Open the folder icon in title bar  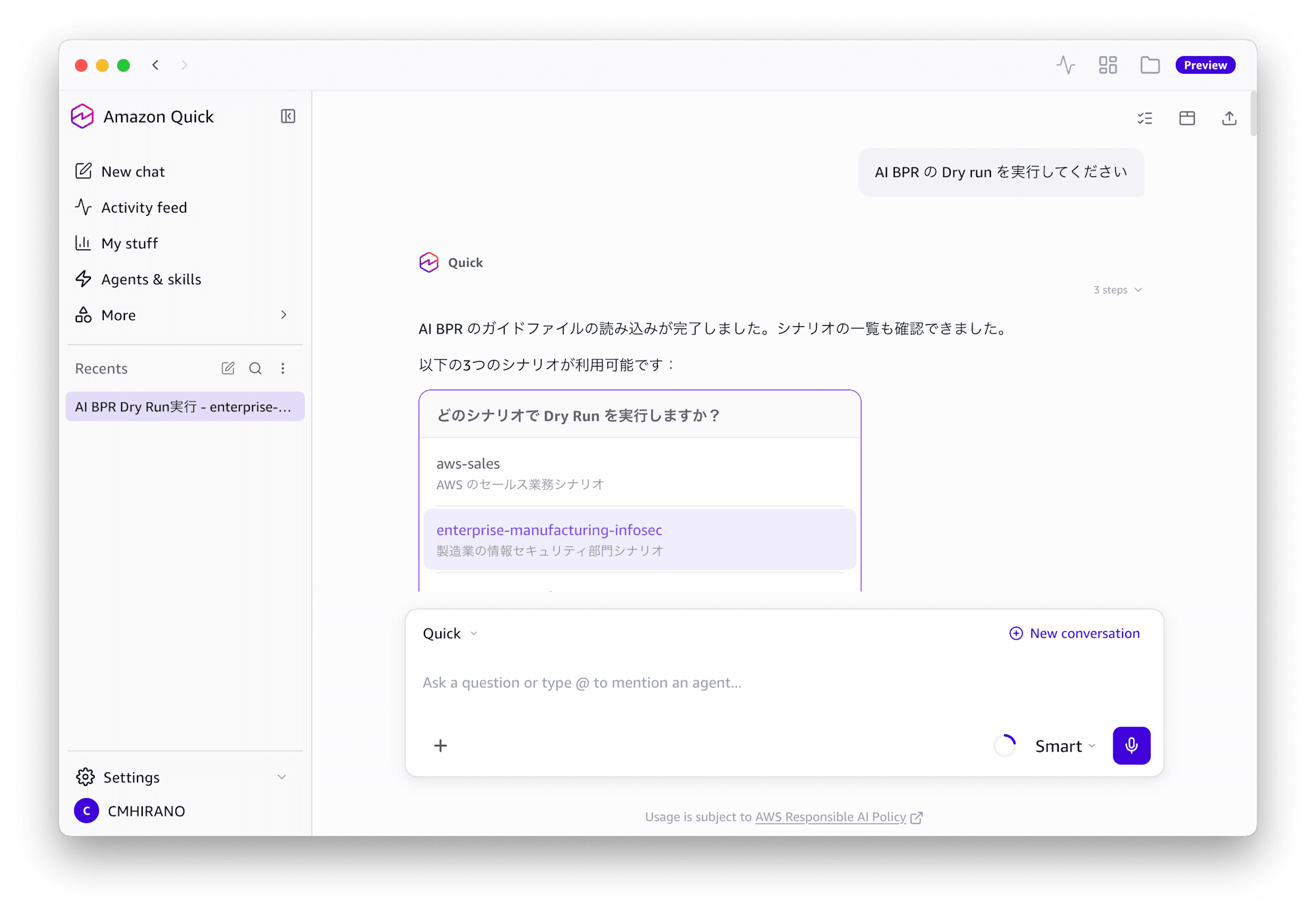(x=1150, y=65)
